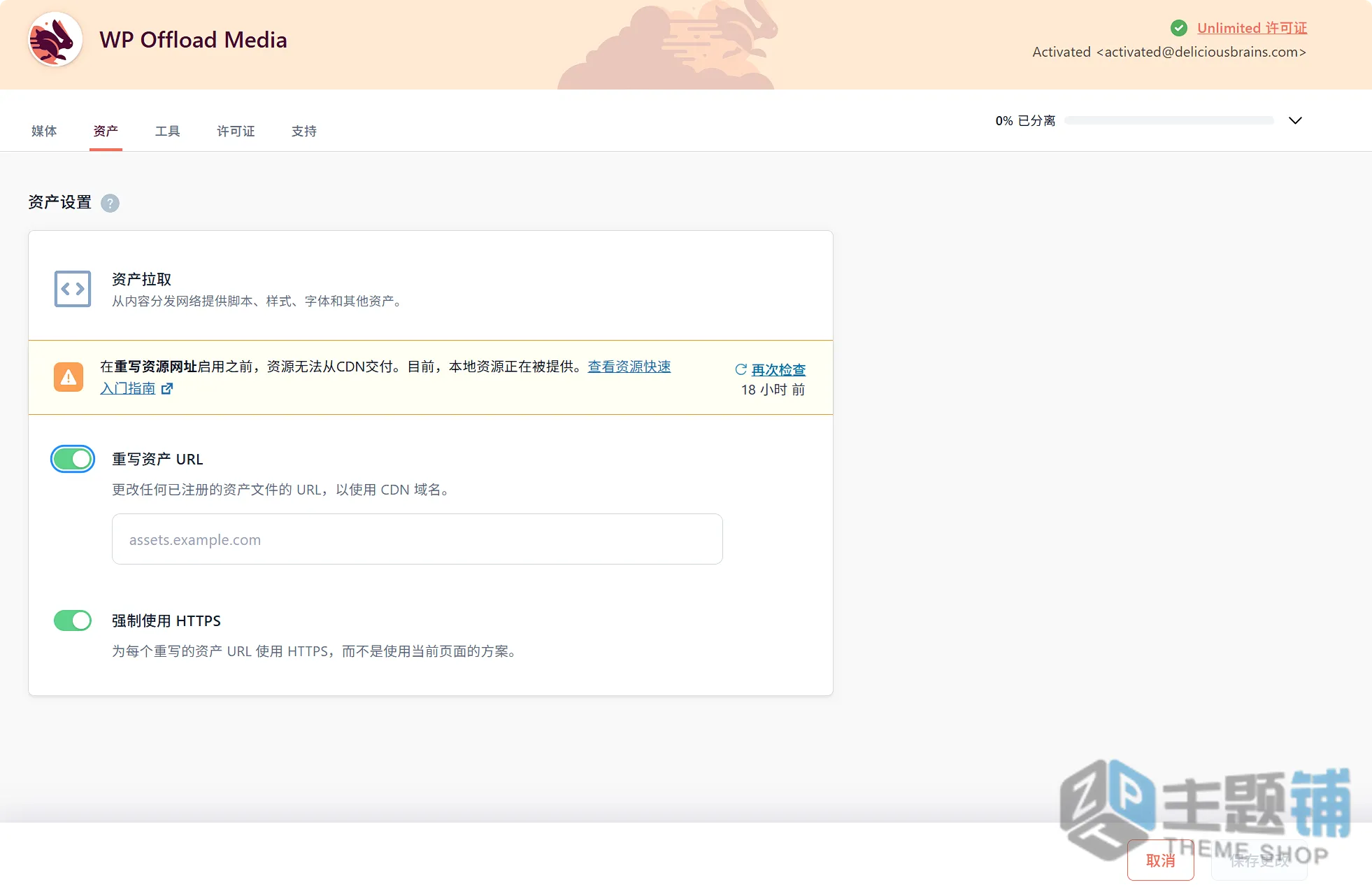Select the 资产 tab
1372x887 pixels.
point(106,131)
